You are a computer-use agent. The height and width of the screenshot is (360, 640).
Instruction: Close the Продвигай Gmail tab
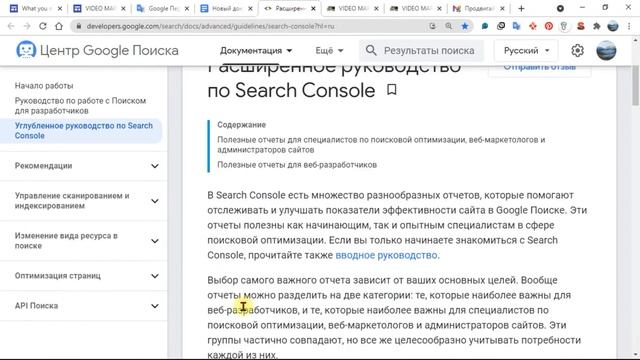[x=502, y=8]
